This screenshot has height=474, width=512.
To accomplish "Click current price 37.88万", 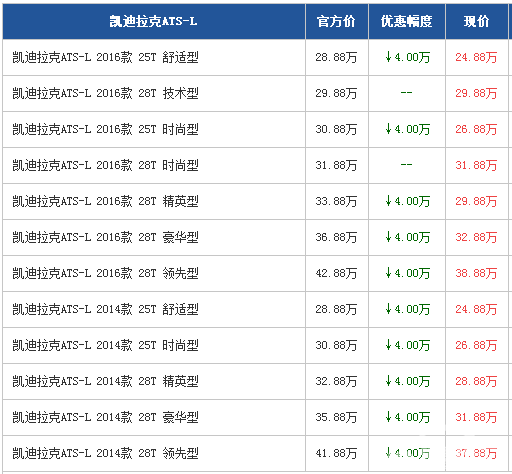I will (476, 453).
